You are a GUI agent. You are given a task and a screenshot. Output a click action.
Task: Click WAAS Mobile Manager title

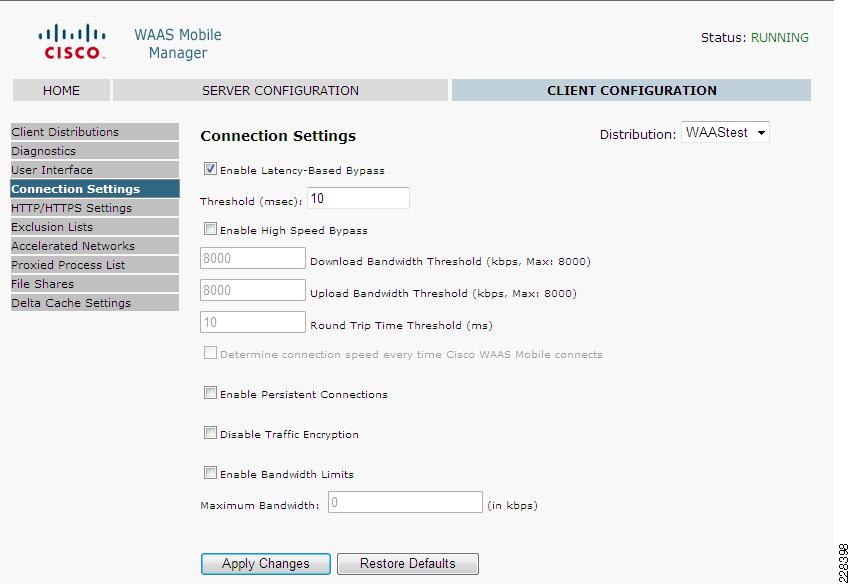click(x=178, y=44)
